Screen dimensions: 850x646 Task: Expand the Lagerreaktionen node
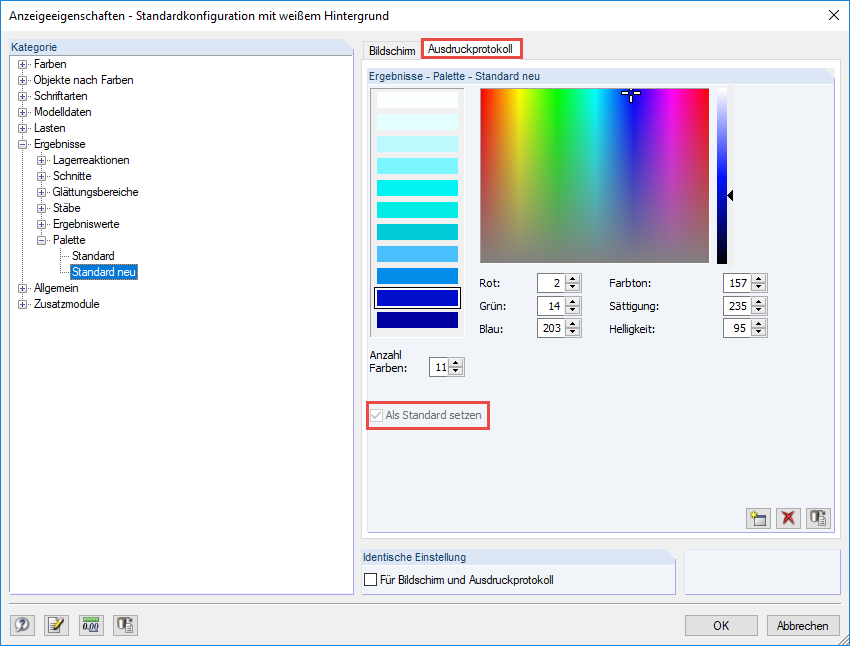(x=41, y=160)
